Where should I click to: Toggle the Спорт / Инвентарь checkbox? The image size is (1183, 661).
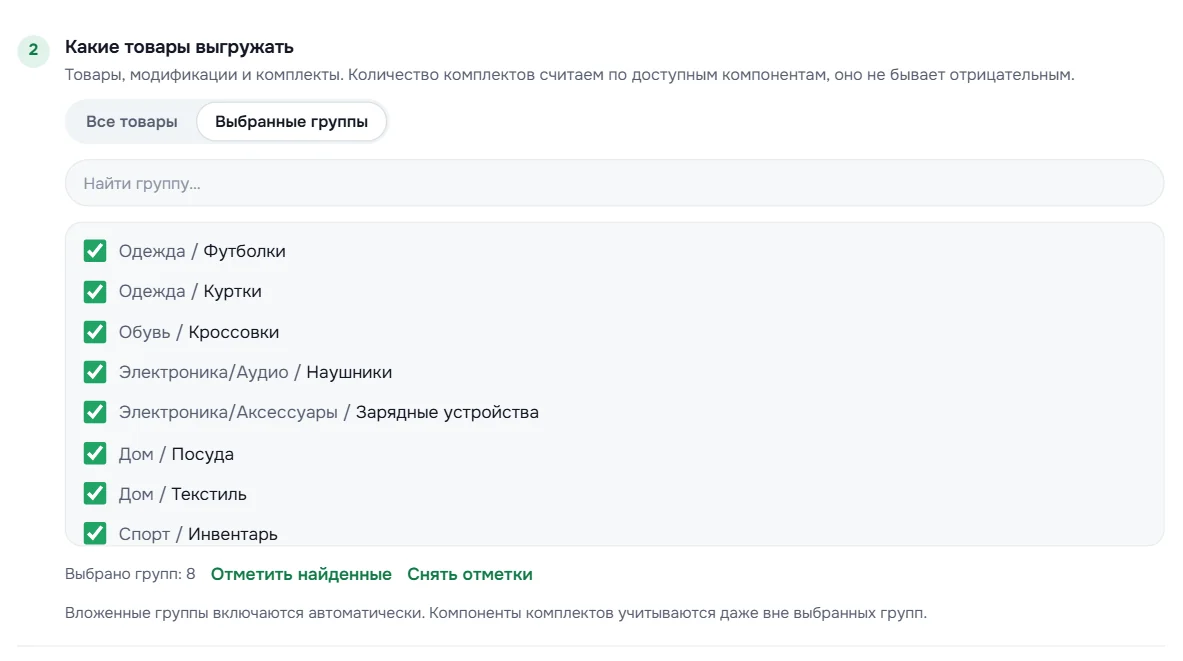point(95,533)
